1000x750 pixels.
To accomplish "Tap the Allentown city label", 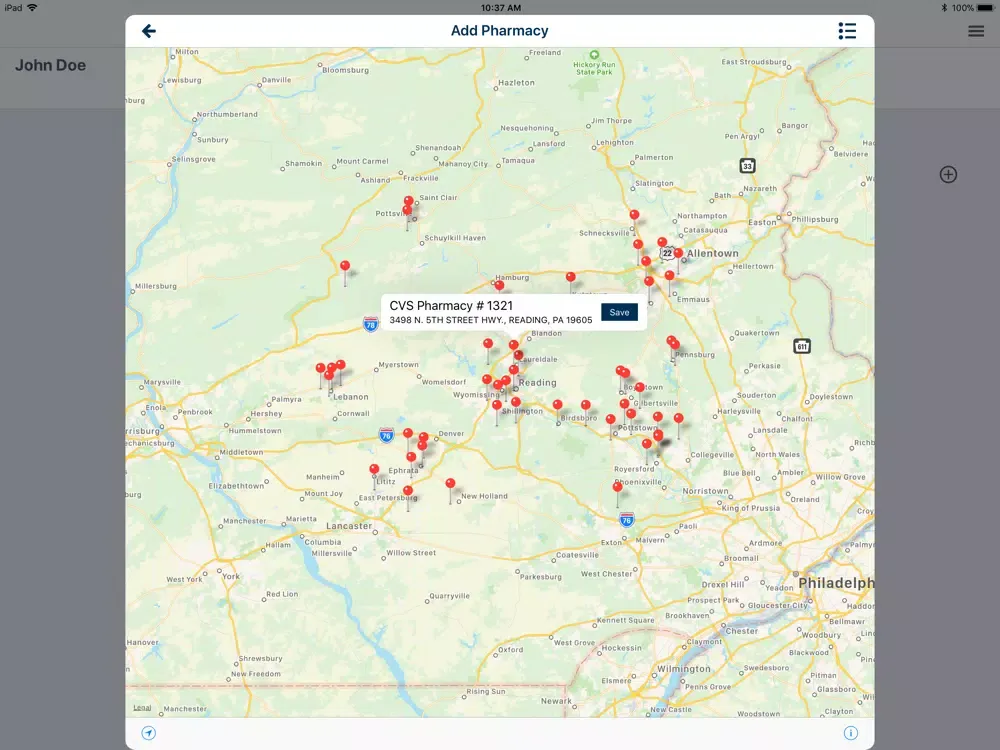I will 712,253.
